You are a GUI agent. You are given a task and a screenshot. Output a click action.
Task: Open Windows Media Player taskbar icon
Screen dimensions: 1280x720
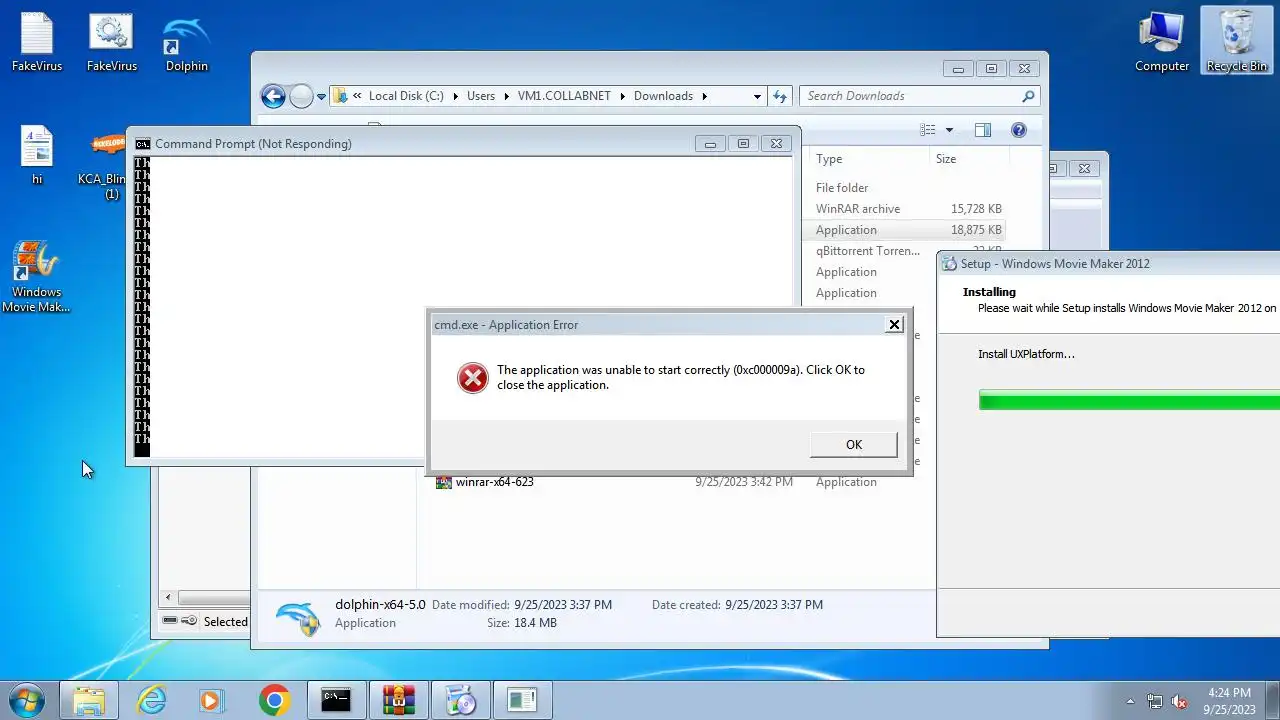(x=212, y=700)
